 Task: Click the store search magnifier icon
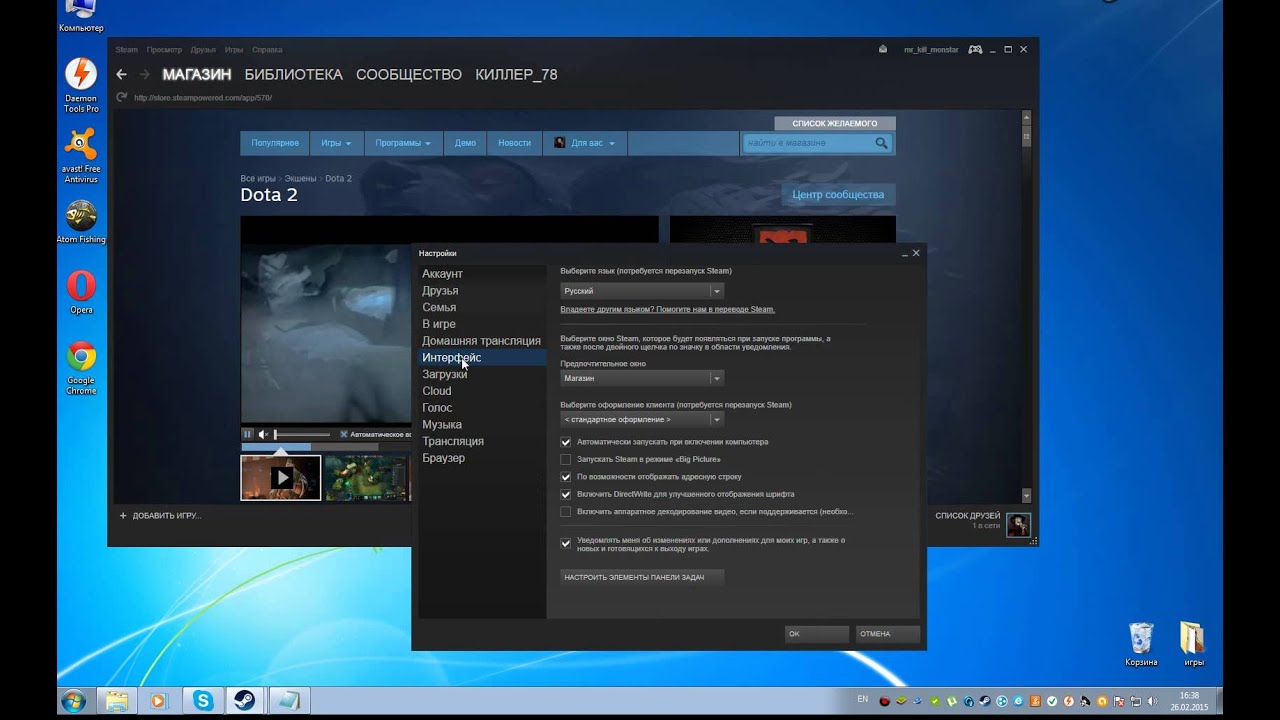click(x=881, y=143)
